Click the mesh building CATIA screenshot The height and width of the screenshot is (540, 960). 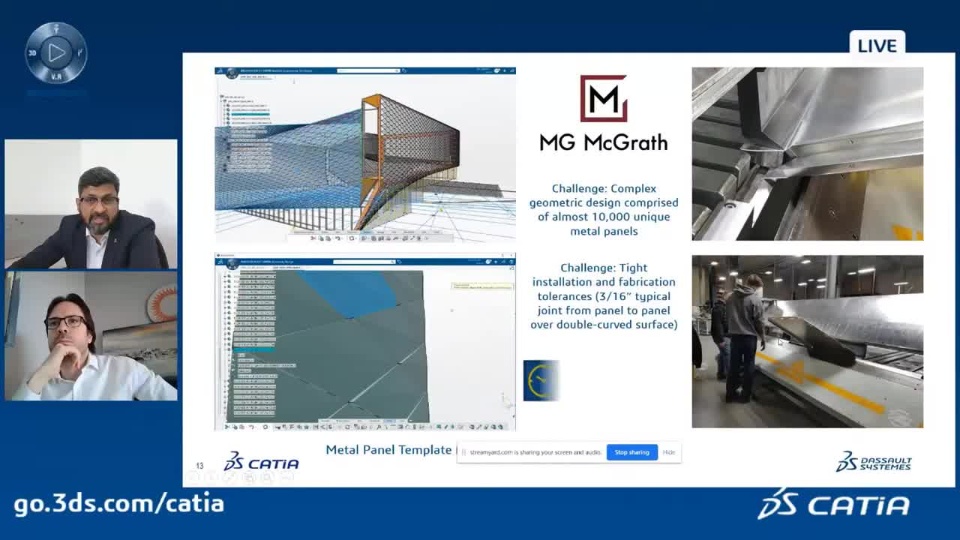365,154
